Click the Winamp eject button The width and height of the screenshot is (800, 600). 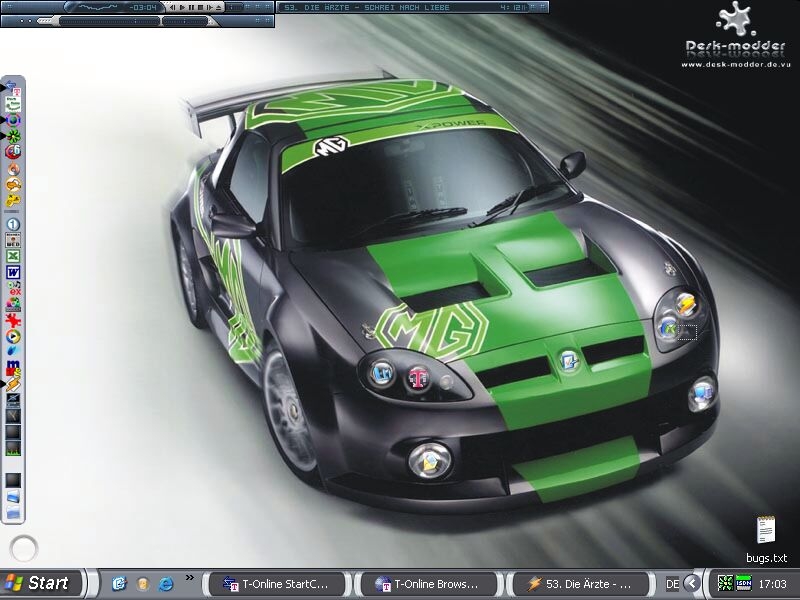(x=218, y=7)
